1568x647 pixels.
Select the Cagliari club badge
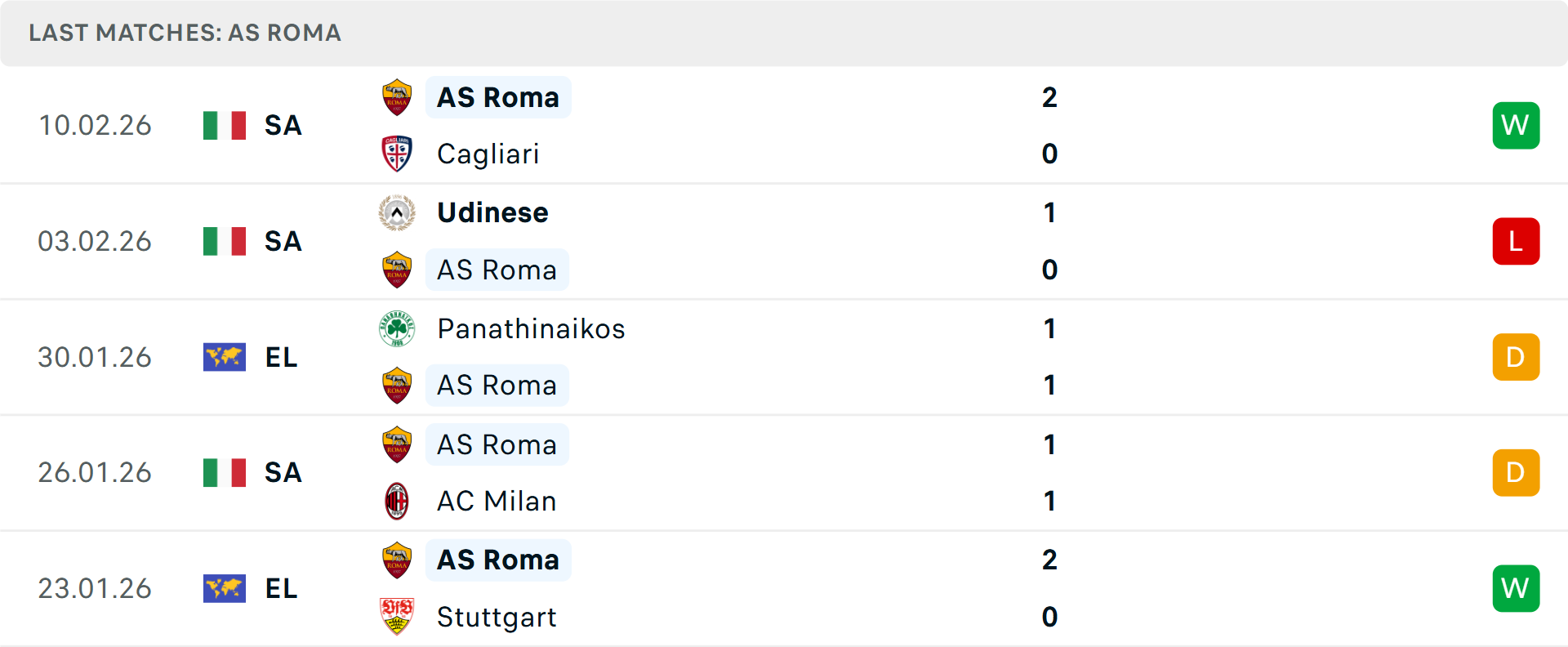tap(396, 154)
